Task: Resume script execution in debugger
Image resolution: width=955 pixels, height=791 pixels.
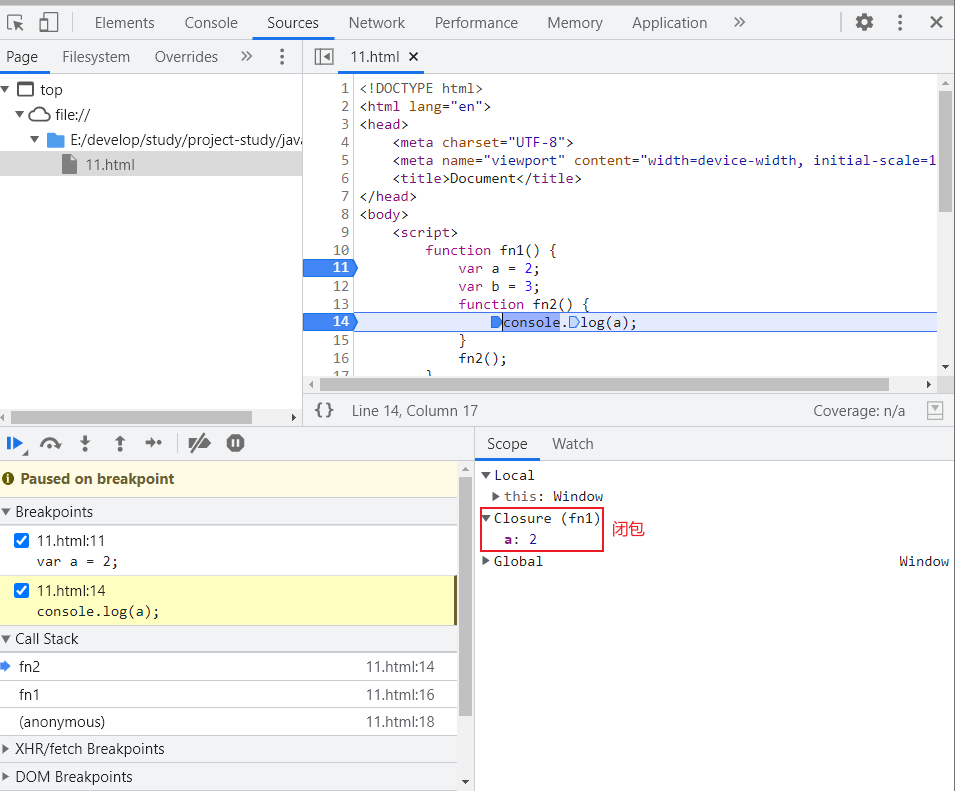Action: (14, 443)
